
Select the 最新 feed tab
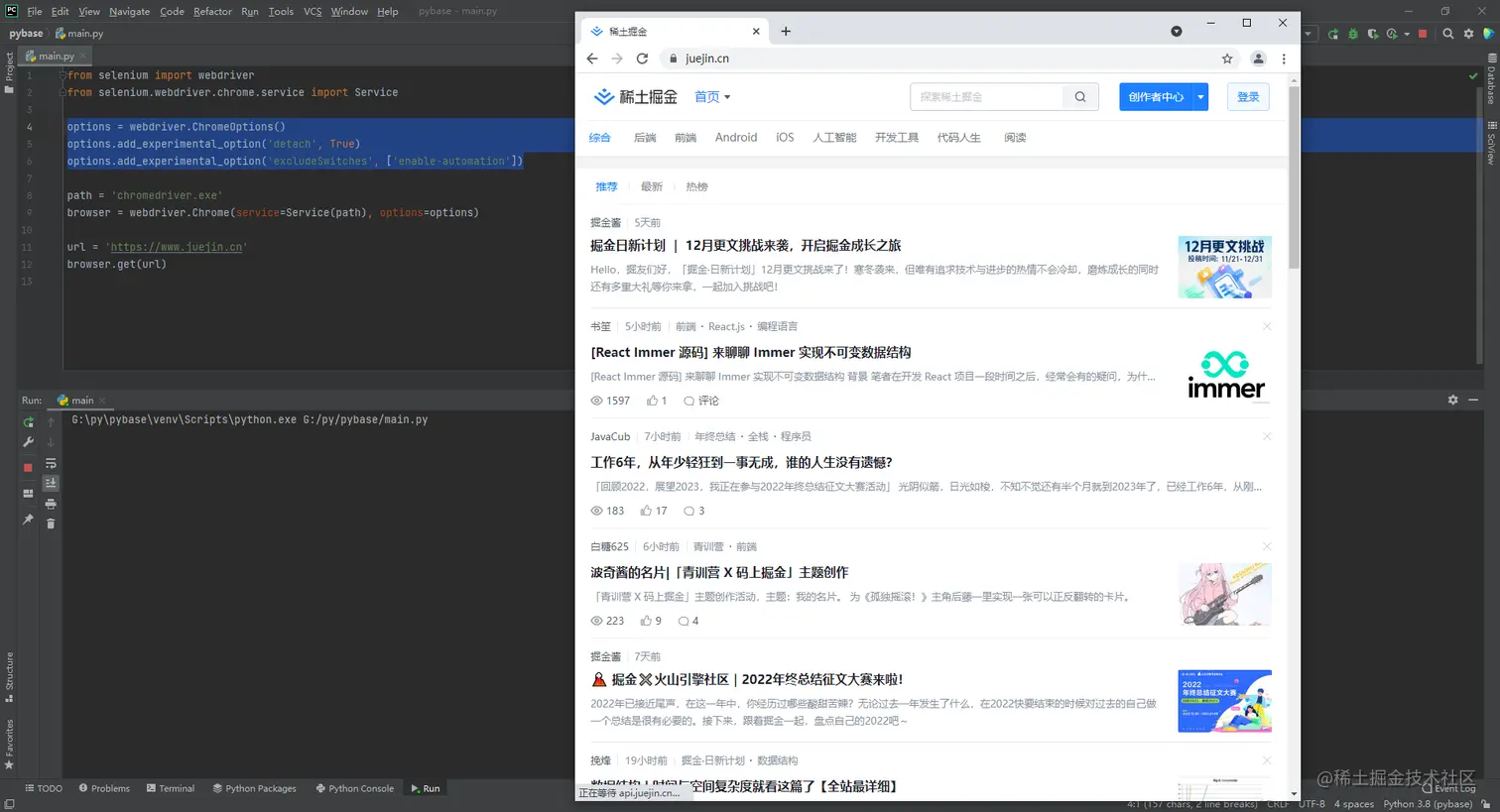pyautogui.click(x=652, y=186)
